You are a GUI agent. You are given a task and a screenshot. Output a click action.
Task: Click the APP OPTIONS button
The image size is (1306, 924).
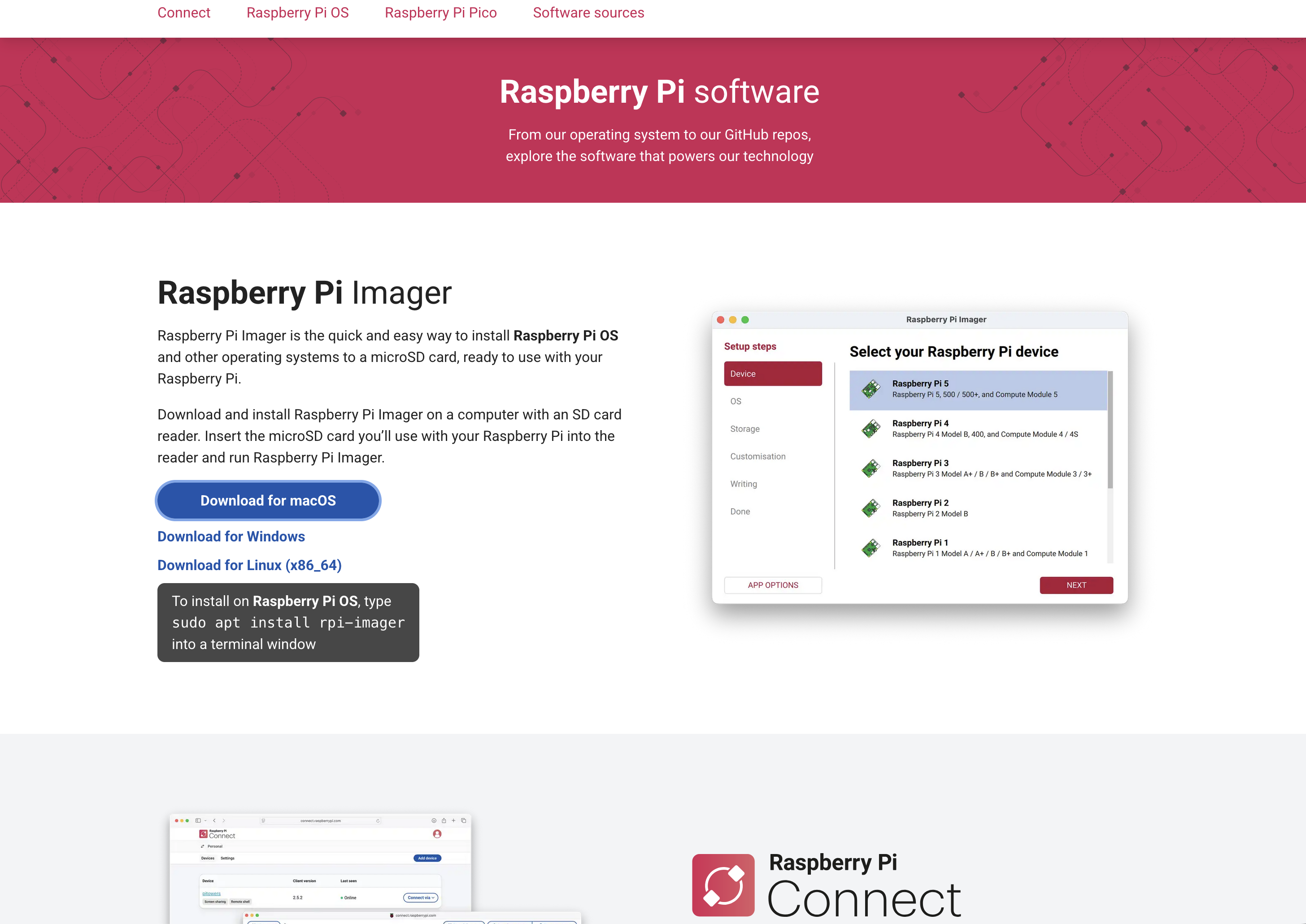(772, 585)
